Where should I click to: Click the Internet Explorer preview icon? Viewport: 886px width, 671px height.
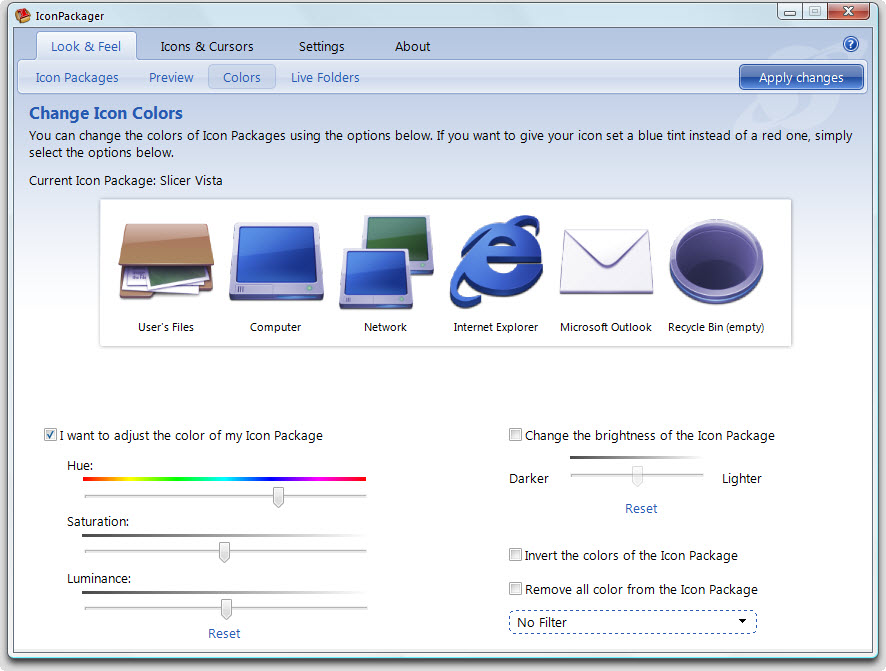[496, 261]
